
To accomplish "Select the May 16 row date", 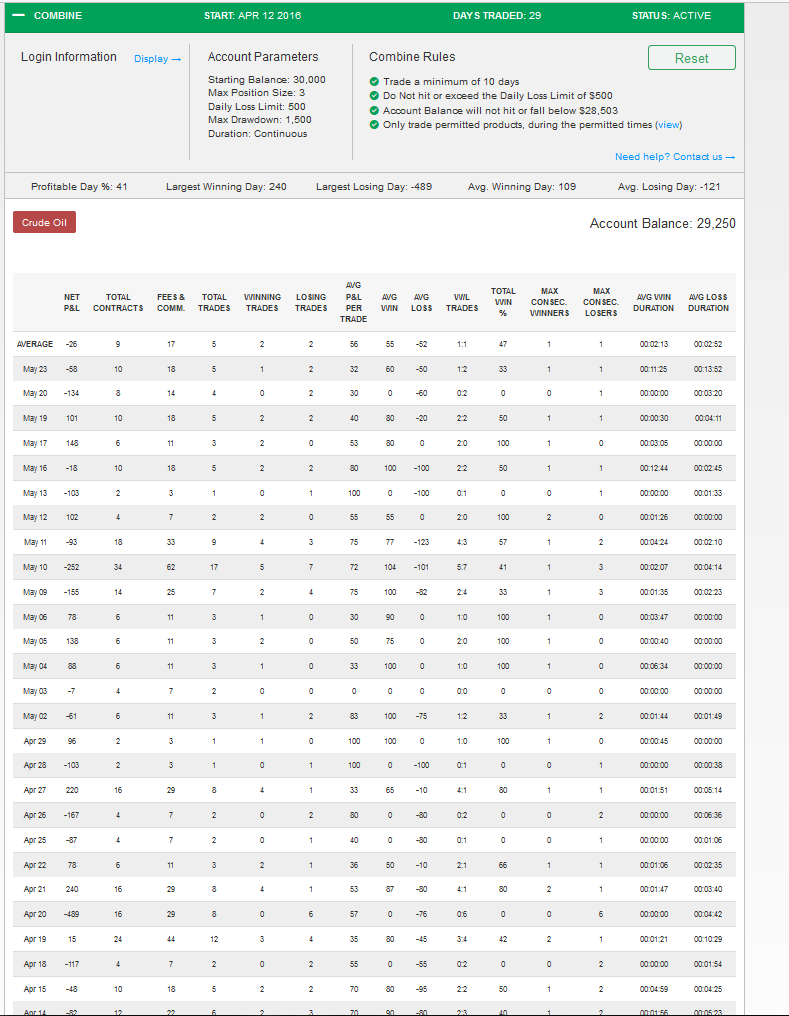I will point(35,468).
